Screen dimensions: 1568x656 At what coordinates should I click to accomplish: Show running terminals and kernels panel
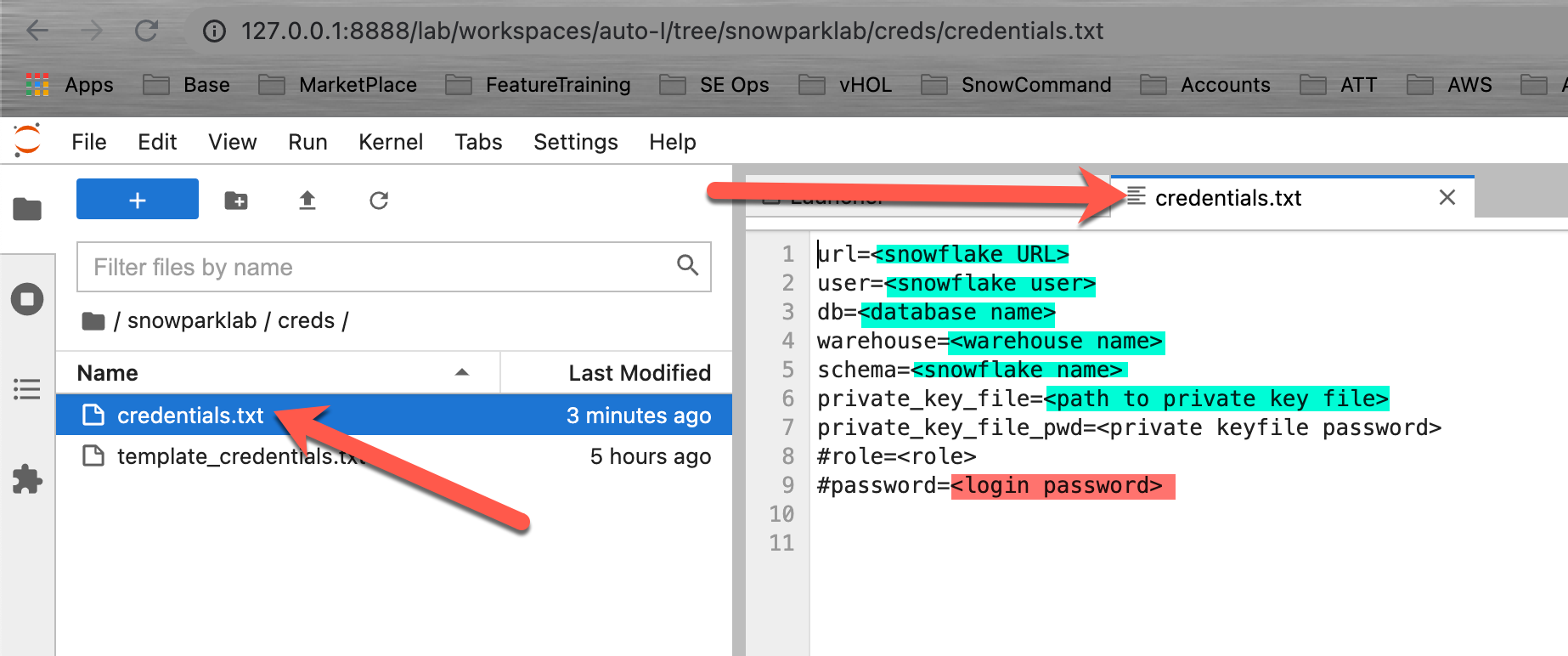pos(27,299)
